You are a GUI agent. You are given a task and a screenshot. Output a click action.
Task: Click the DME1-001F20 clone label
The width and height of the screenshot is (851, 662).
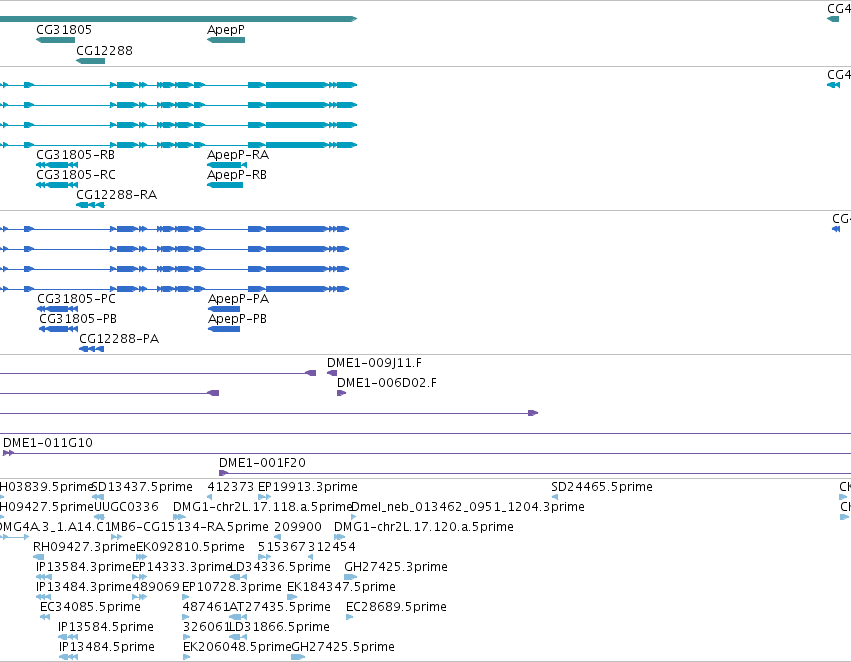[262, 463]
